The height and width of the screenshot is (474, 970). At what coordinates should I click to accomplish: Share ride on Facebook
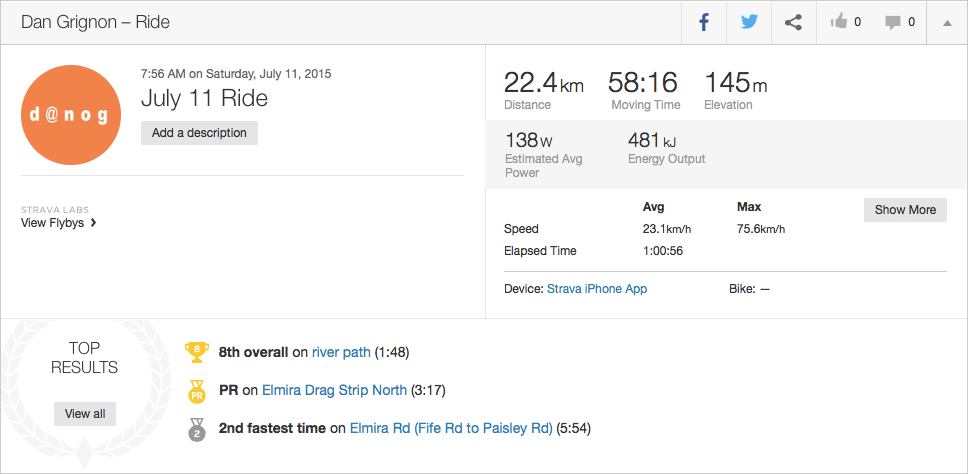pos(704,22)
